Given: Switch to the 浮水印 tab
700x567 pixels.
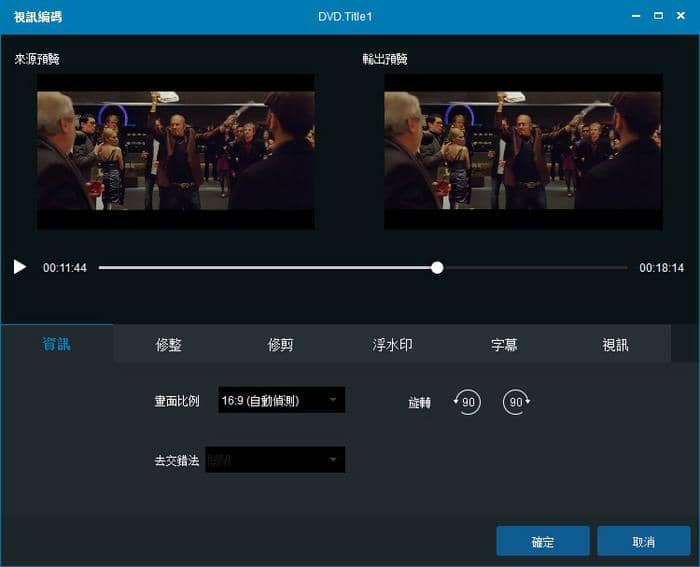Looking at the screenshot, I should pyautogui.click(x=392, y=345).
